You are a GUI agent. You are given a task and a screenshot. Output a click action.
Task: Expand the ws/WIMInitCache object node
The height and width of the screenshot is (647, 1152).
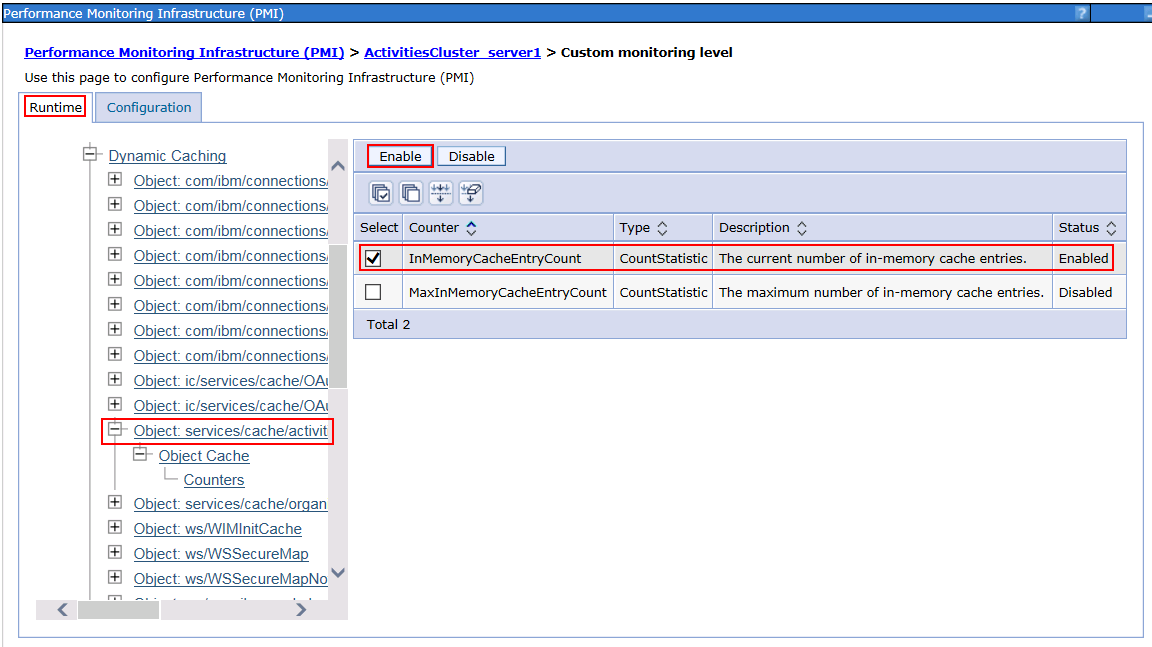point(115,527)
